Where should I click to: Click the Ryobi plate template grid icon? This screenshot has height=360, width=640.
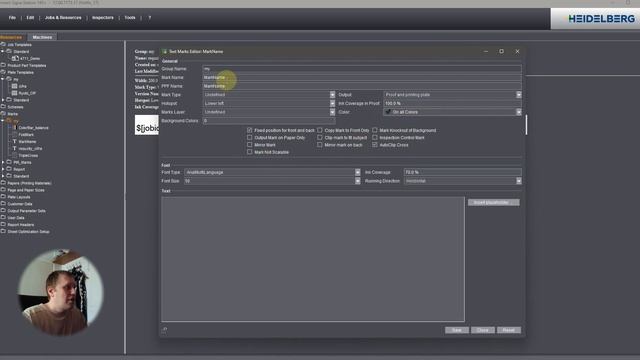point(15,93)
